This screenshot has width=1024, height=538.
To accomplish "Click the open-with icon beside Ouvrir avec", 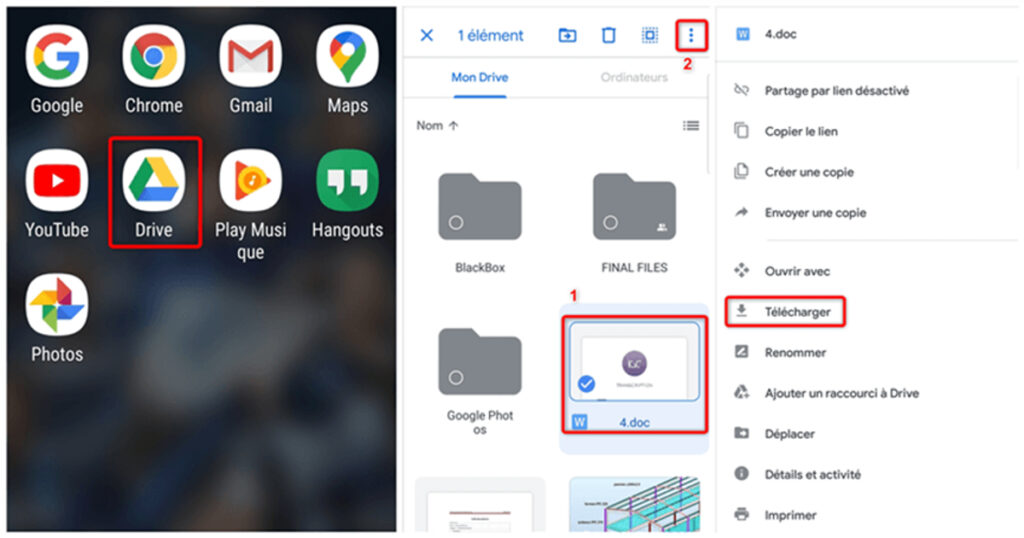I will tap(741, 270).
